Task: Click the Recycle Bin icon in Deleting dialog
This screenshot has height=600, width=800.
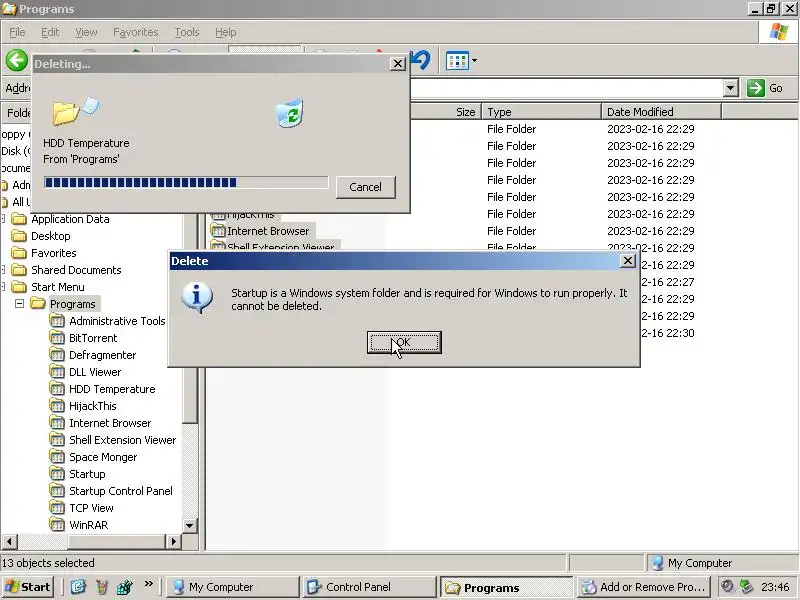Action: [290, 113]
